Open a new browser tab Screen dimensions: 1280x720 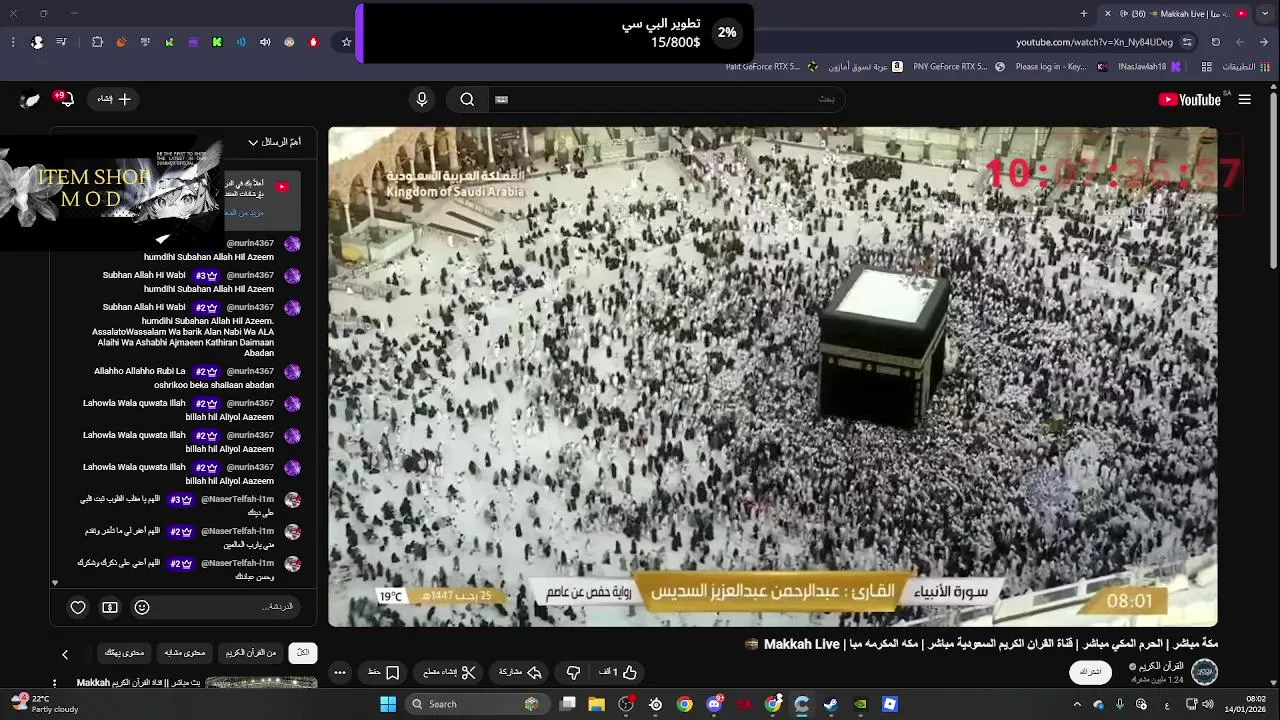tap(1084, 13)
